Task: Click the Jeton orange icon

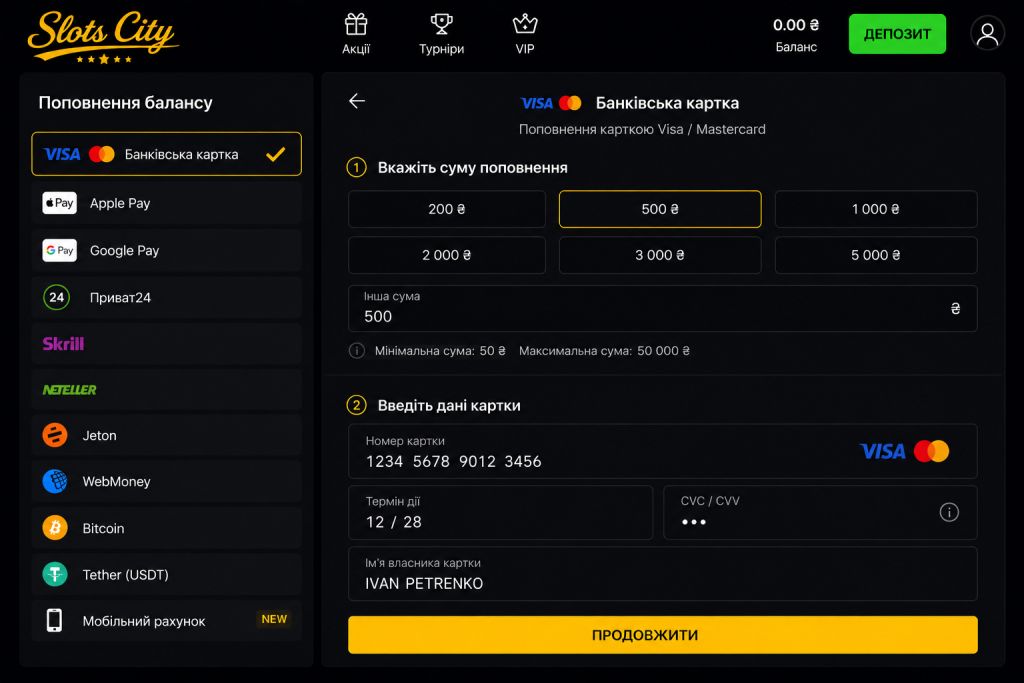Action: point(55,435)
